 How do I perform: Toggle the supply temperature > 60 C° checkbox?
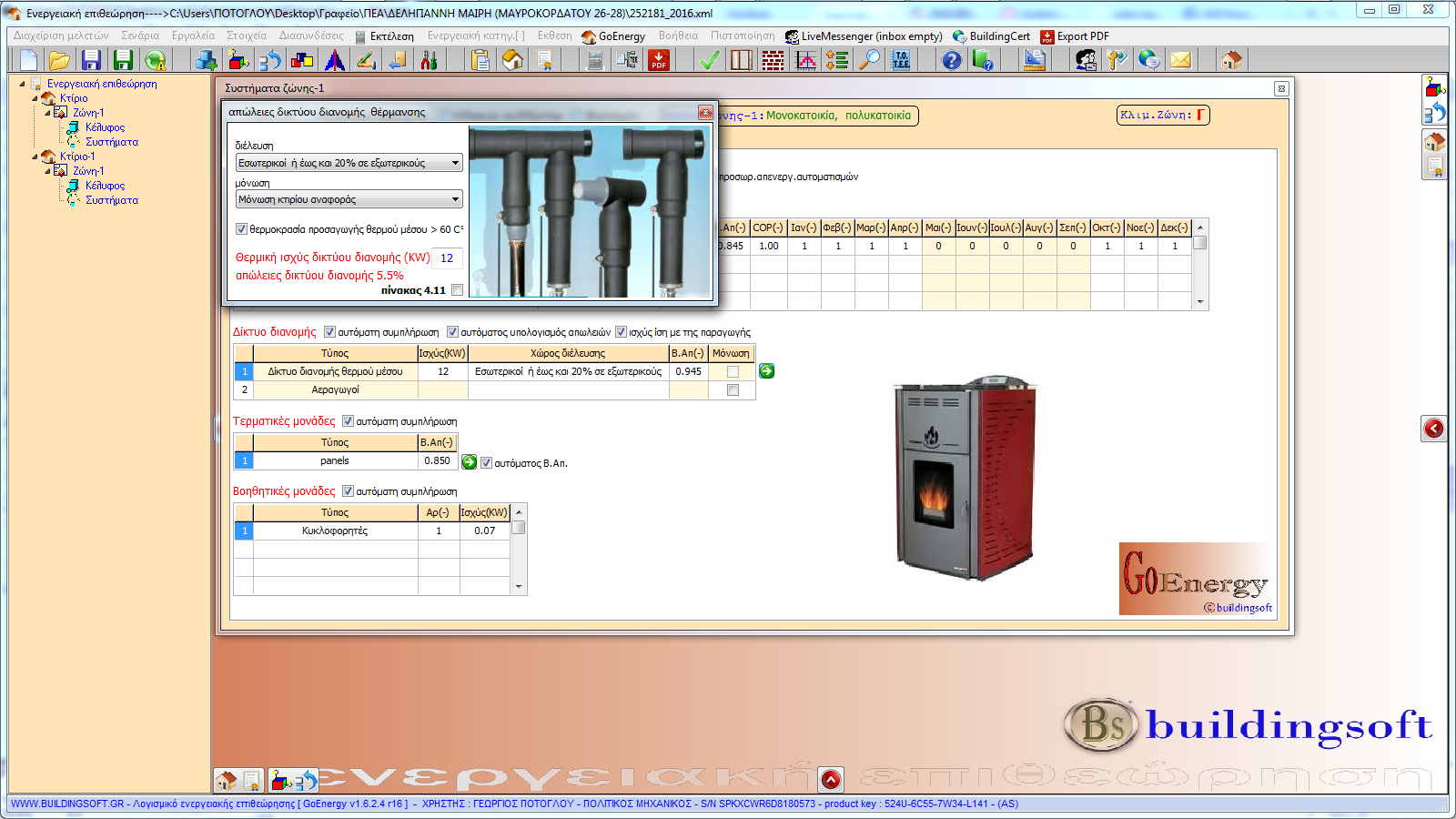coord(241,229)
